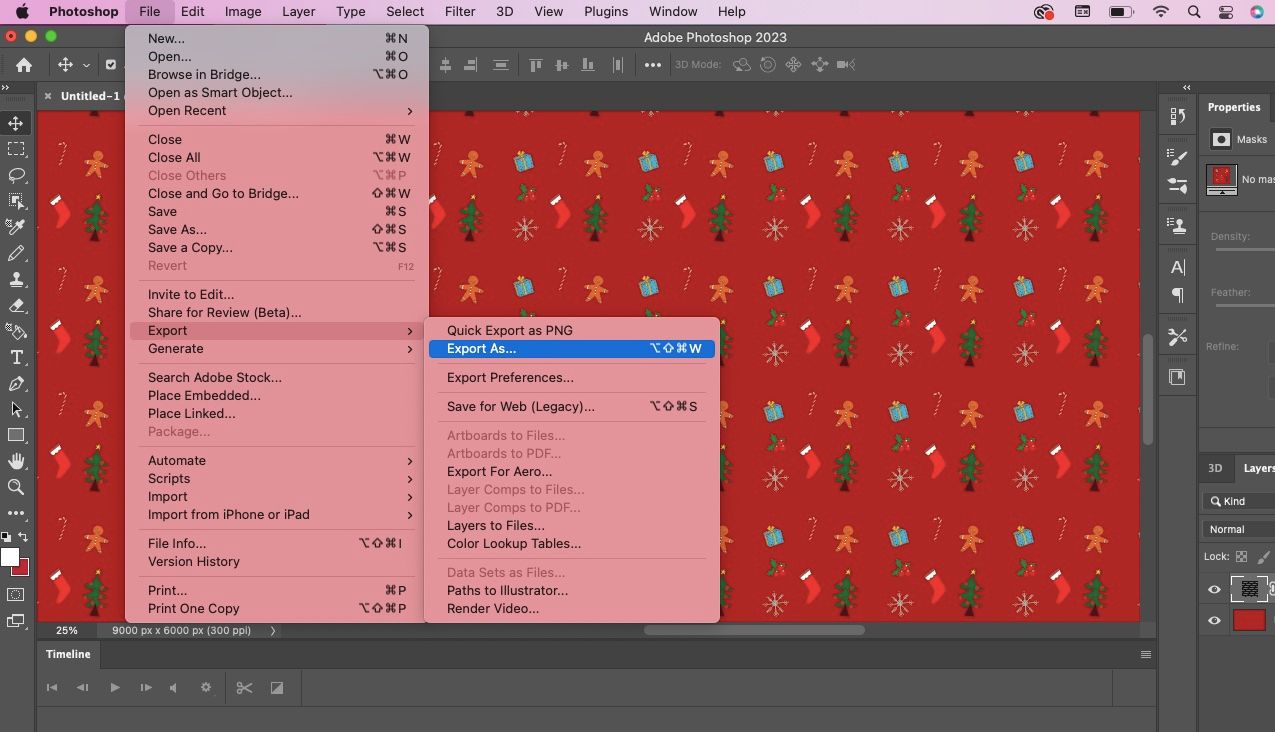
Task: Select the Type tool
Action: (14, 357)
